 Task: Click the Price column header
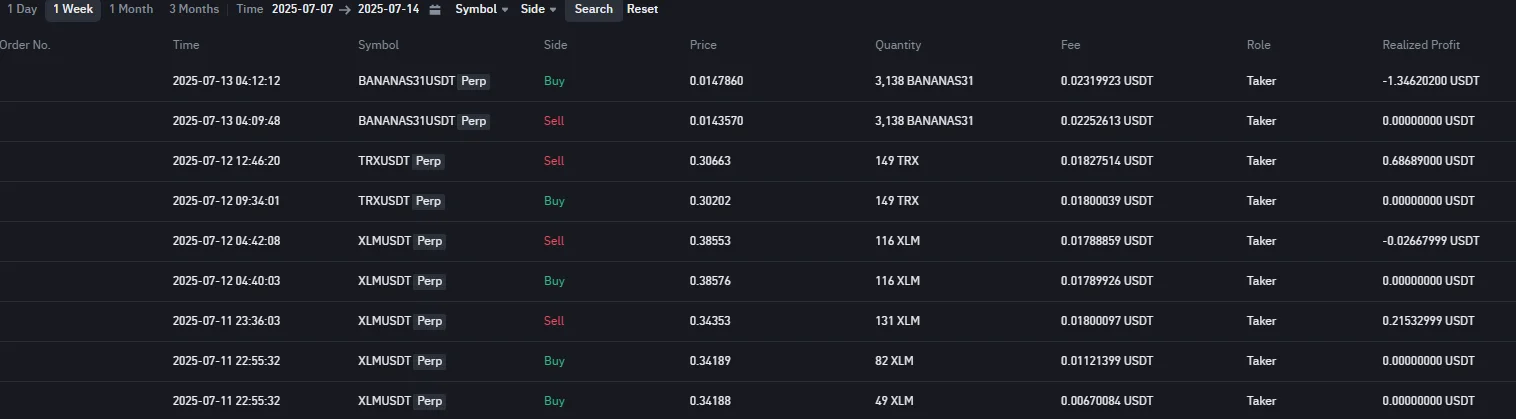click(703, 45)
